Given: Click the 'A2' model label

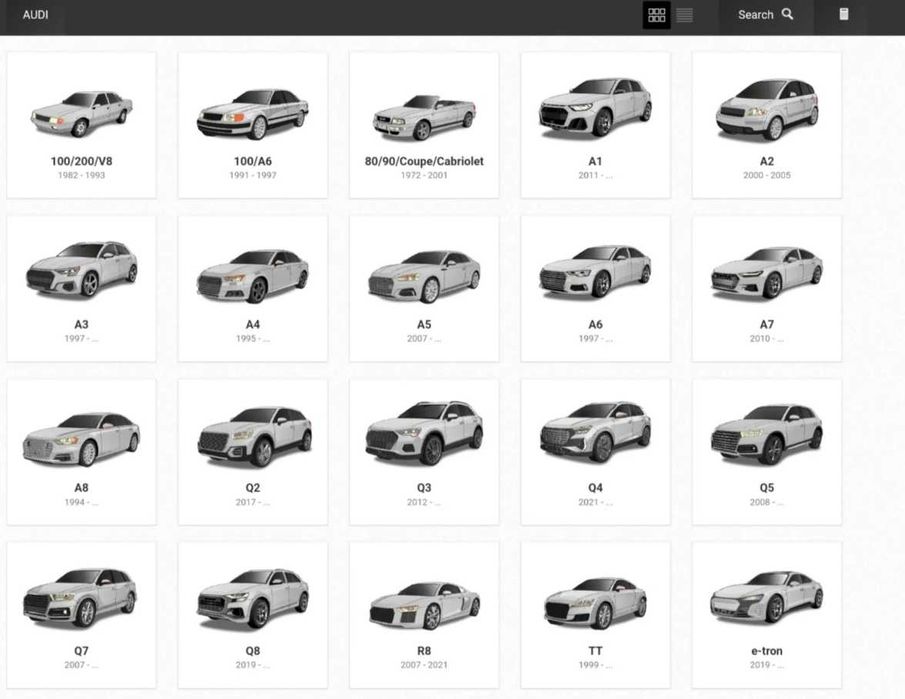Looking at the screenshot, I should 767,161.
